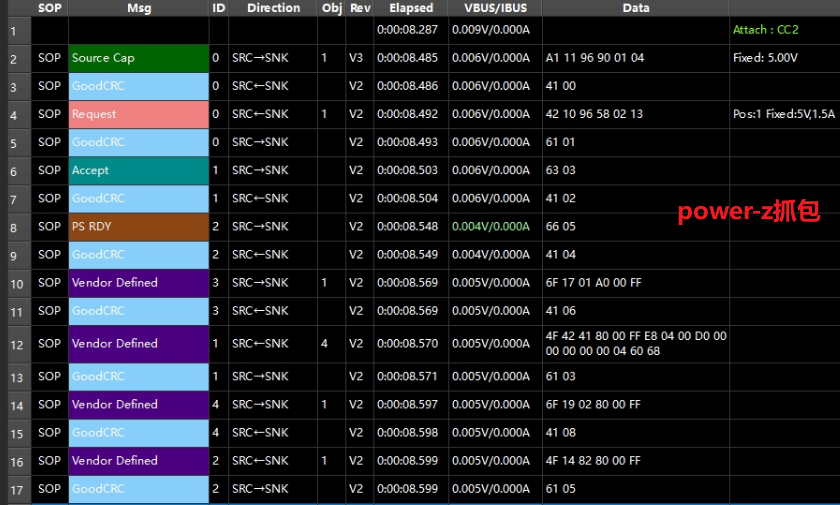Select Vendor Defined message in row 16
This screenshot has width=840, height=505.
(x=138, y=461)
